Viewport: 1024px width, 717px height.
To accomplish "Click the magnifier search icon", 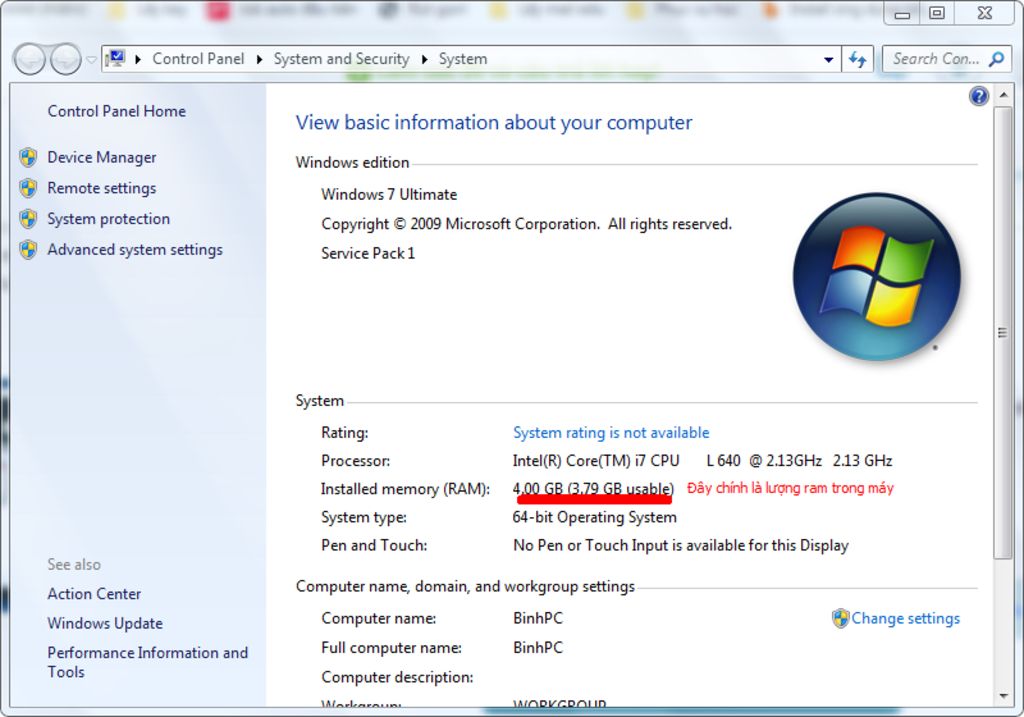I will pos(996,59).
